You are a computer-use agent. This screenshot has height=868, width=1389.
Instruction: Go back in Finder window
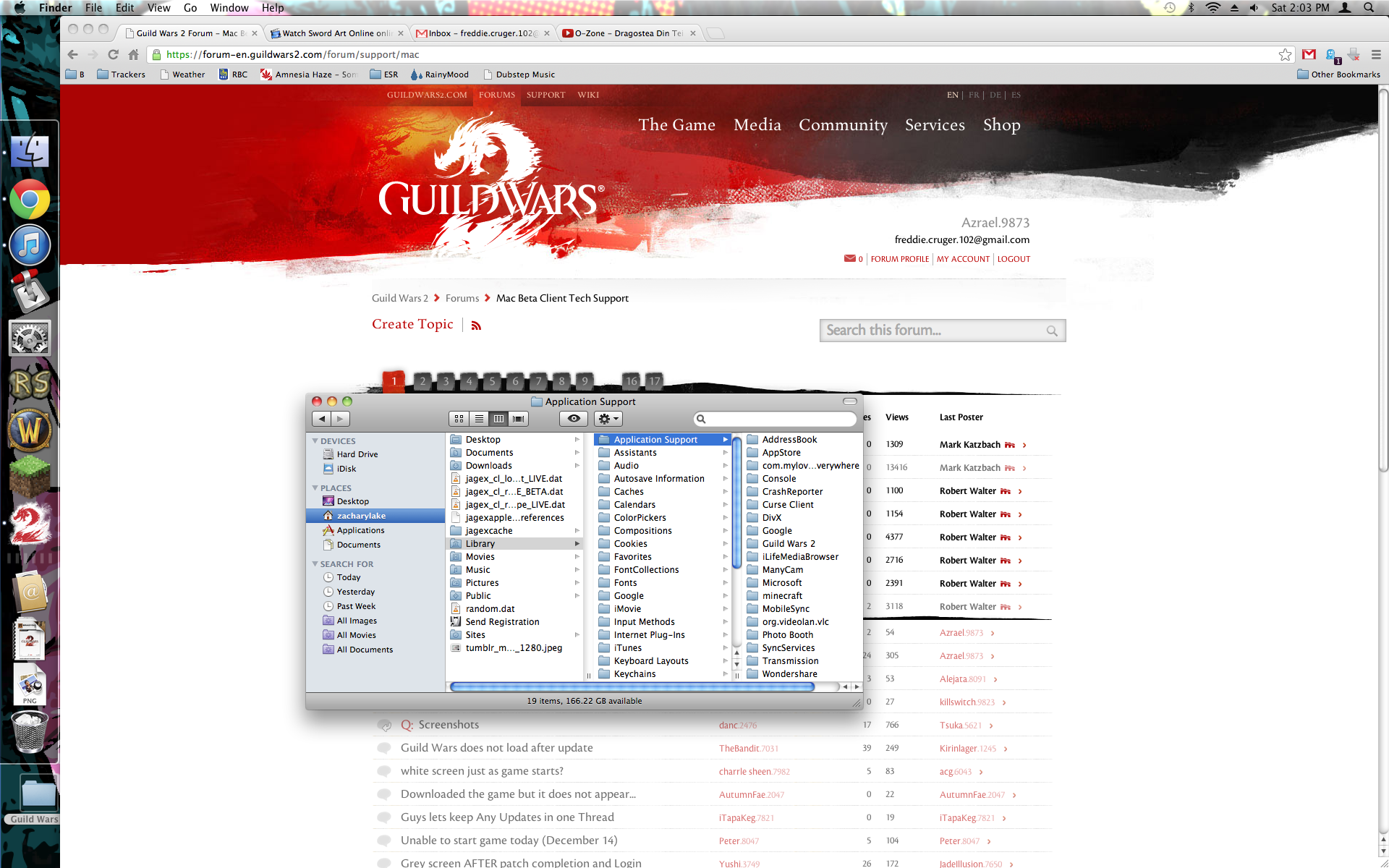[322, 419]
